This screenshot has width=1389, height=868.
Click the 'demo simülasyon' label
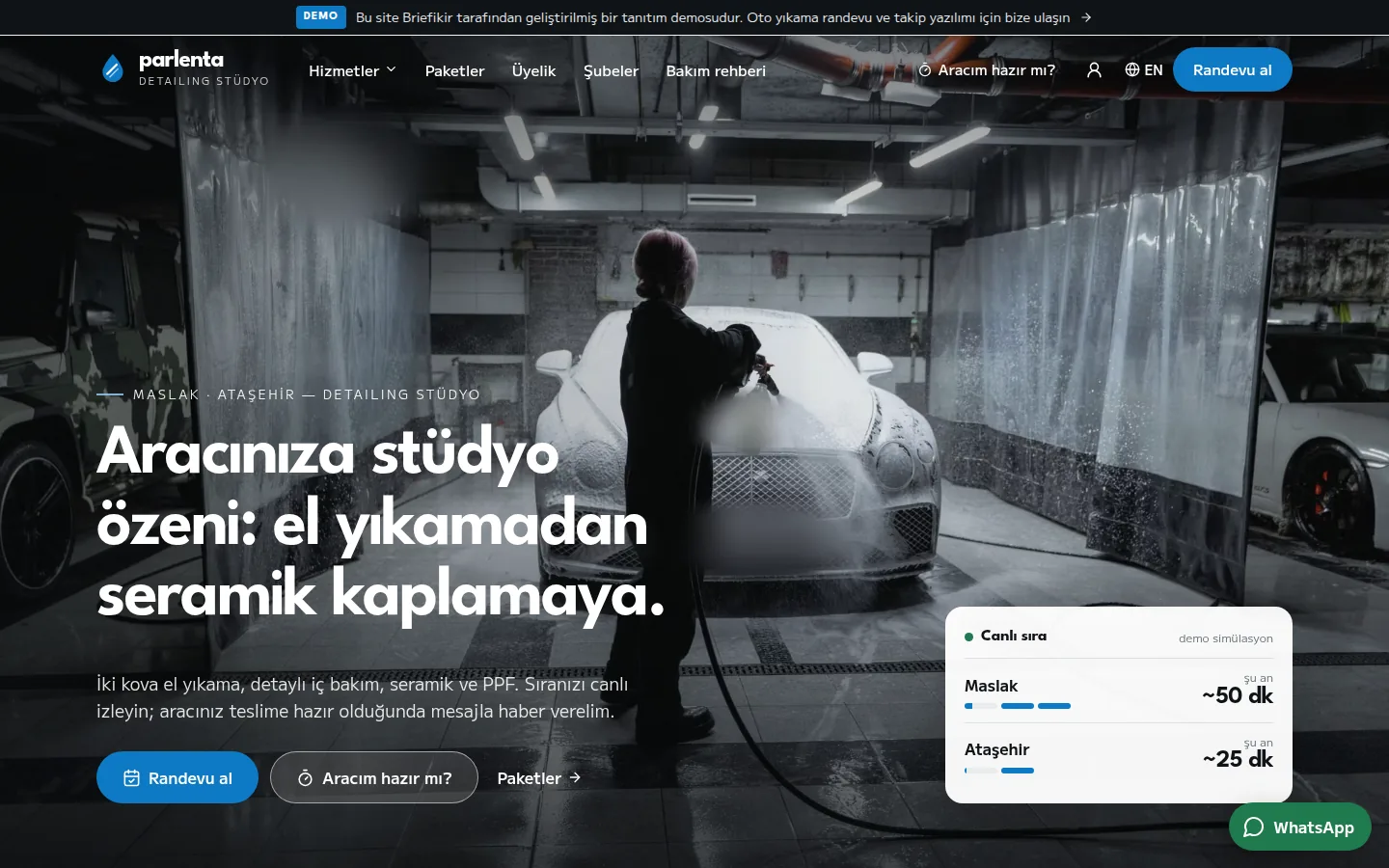click(1226, 638)
